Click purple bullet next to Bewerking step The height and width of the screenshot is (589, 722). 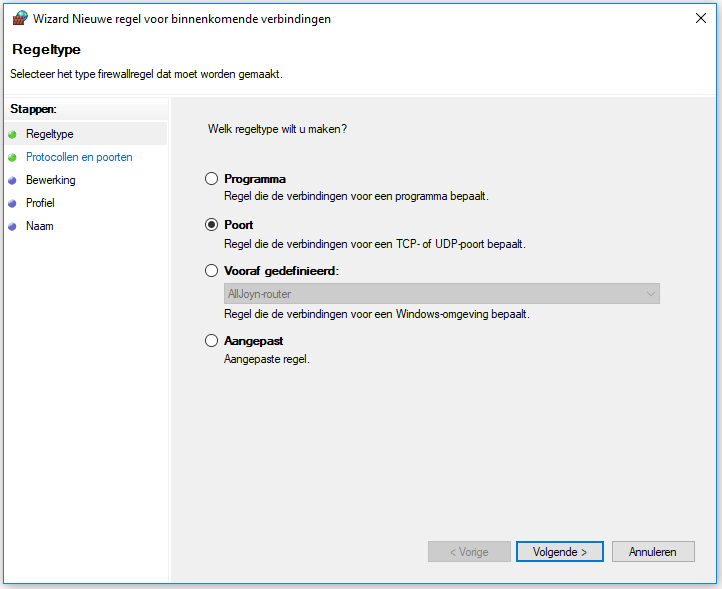tap(12, 181)
